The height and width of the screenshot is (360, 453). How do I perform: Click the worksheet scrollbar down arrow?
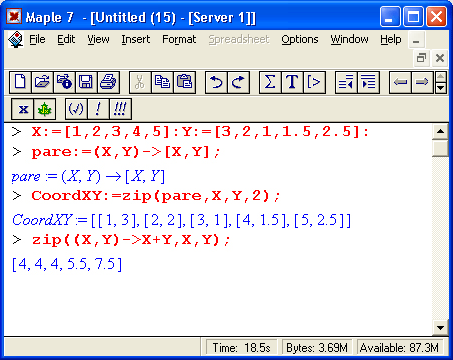(440, 328)
